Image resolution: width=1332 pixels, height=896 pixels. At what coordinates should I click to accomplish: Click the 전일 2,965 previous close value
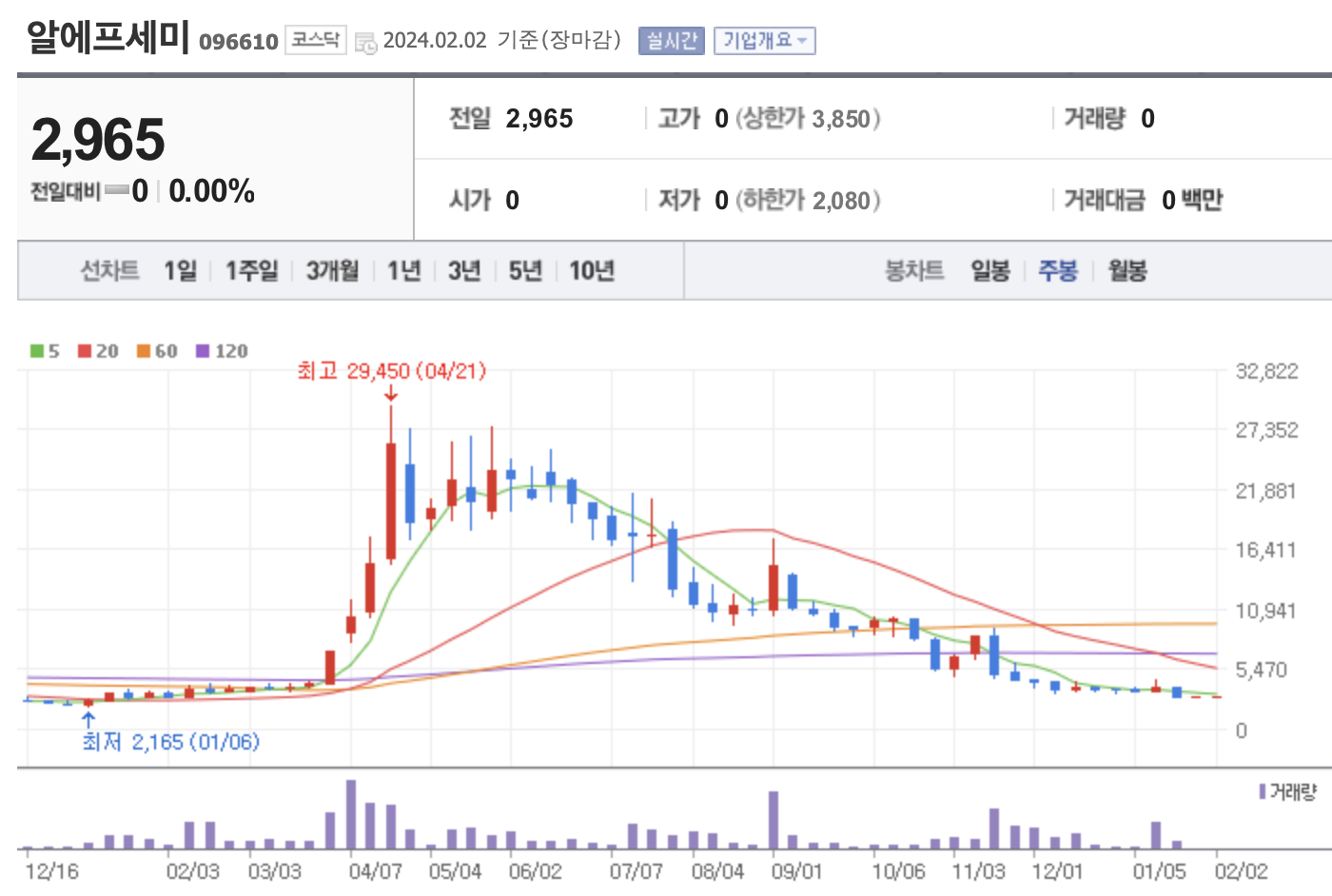click(539, 119)
